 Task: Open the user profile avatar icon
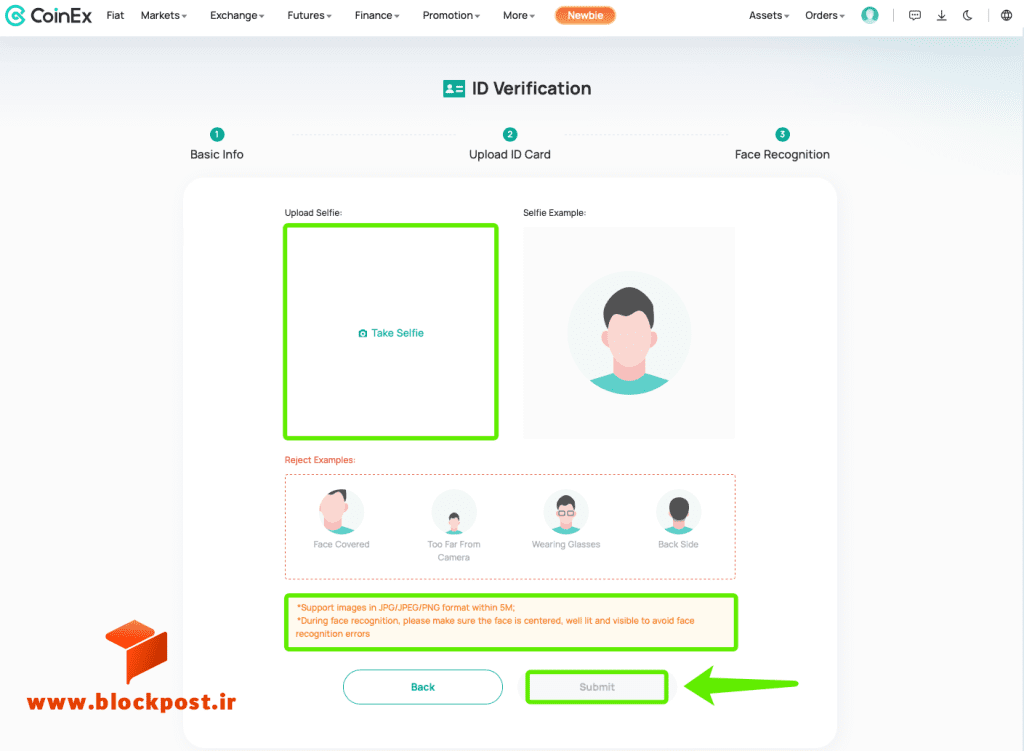869,15
